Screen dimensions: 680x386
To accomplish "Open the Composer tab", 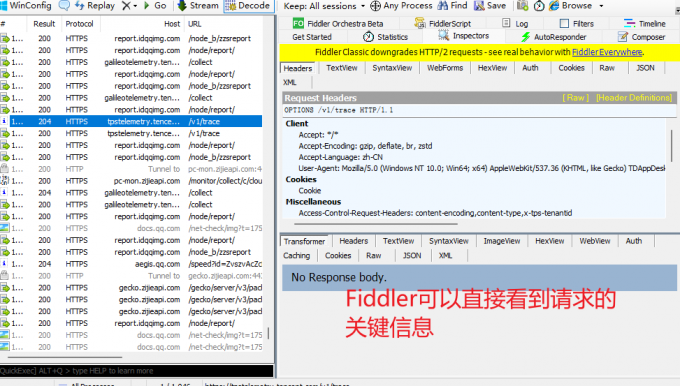I will click(641, 37).
